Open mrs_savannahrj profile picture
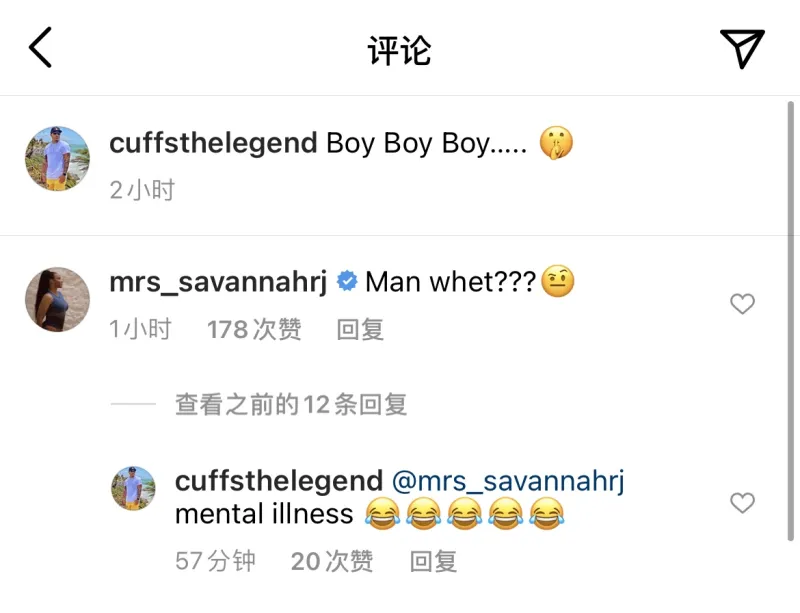The height and width of the screenshot is (613, 800). (x=58, y=300)
